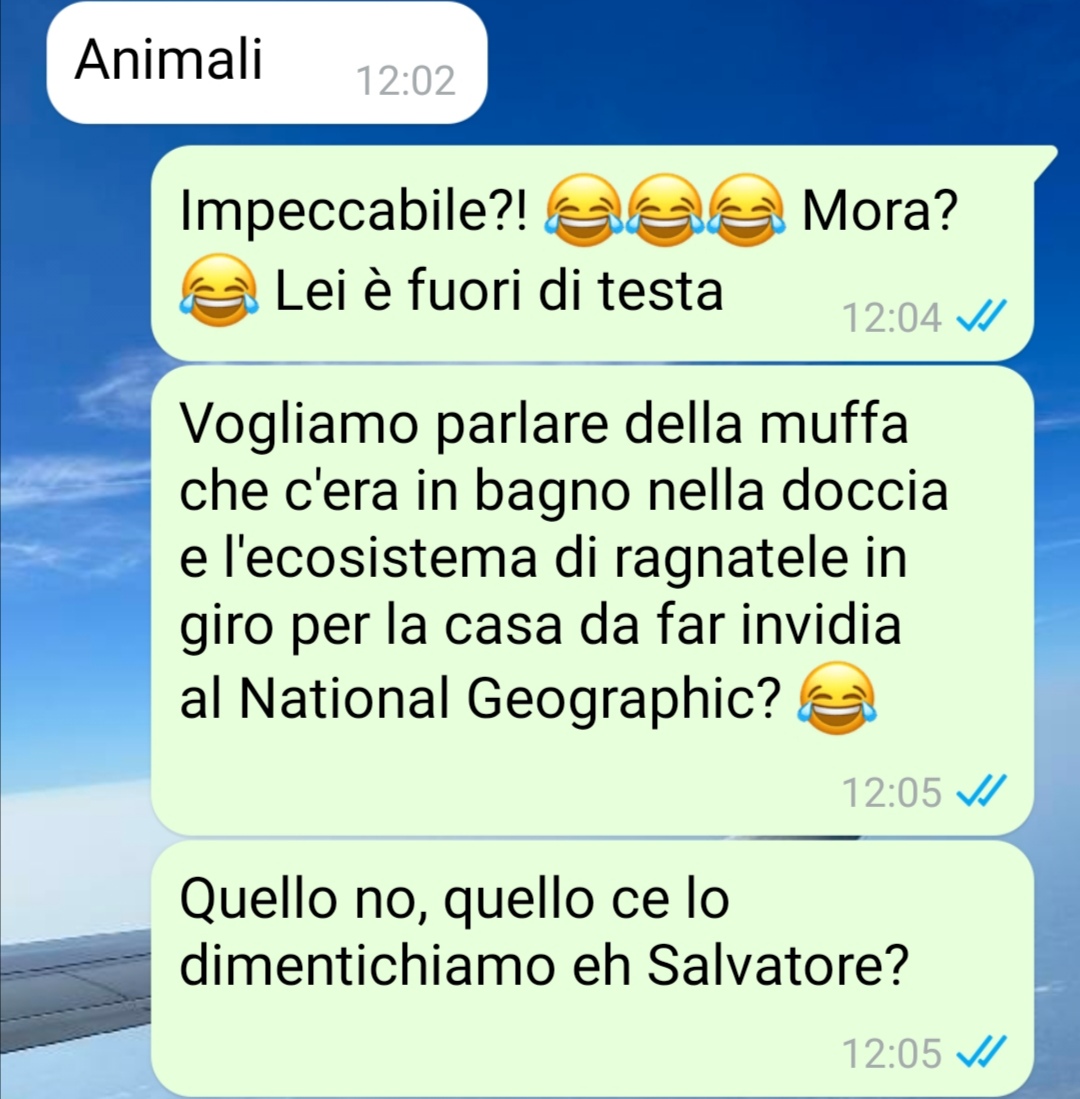Tap the received "Animali" message bubble
Image resolution: width=1080 pixels, height=1099 pixels.
[x=267, y=63]
